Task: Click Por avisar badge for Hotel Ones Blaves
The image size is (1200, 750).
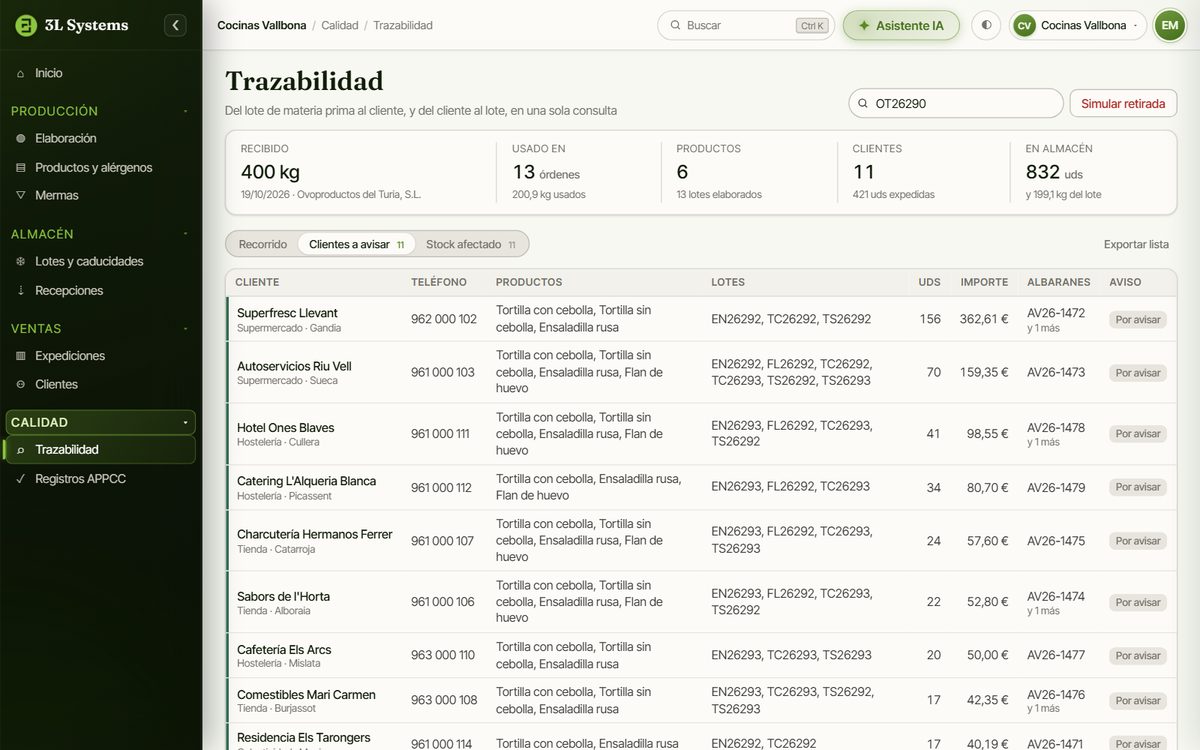Action: (1138, 434)
